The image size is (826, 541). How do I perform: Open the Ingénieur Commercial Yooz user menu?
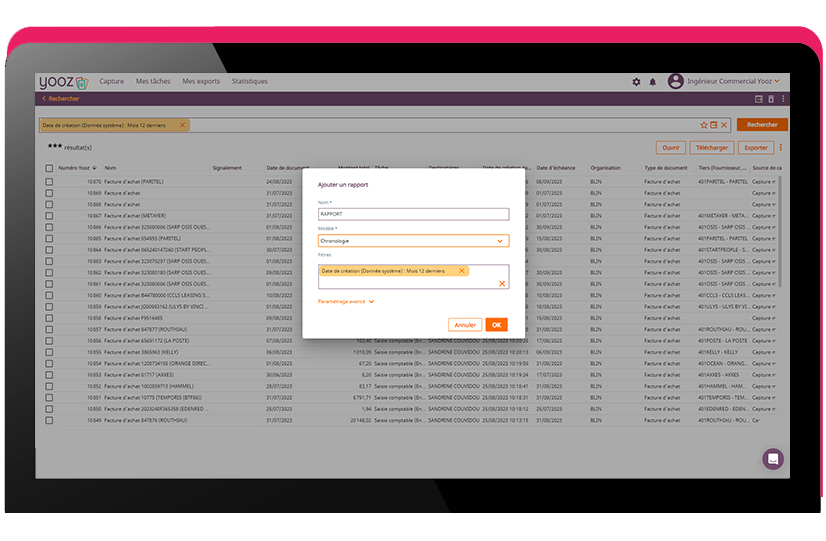tap(733, 81)
